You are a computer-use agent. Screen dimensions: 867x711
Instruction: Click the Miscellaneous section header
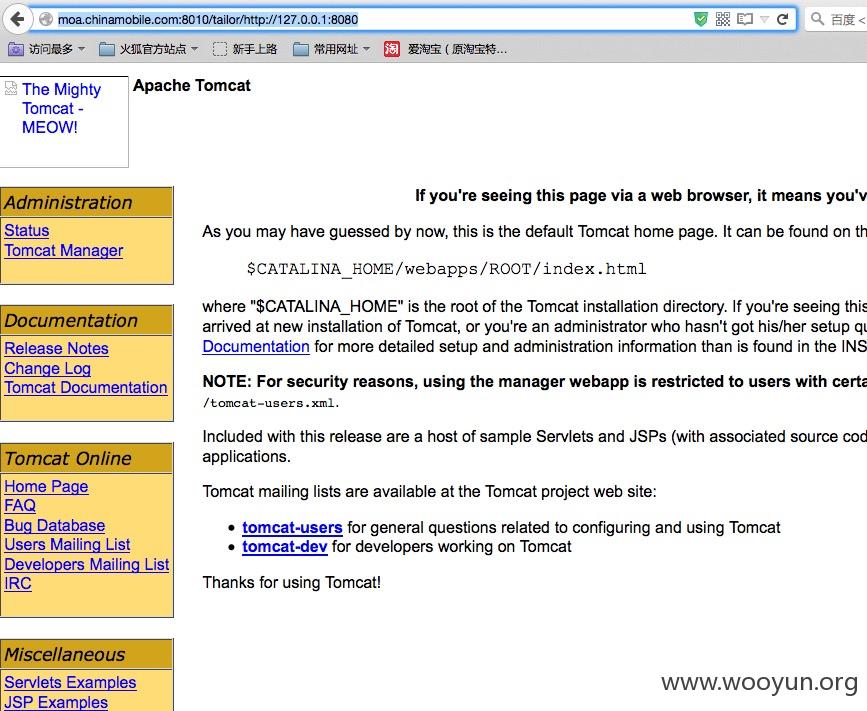[86, 655]
